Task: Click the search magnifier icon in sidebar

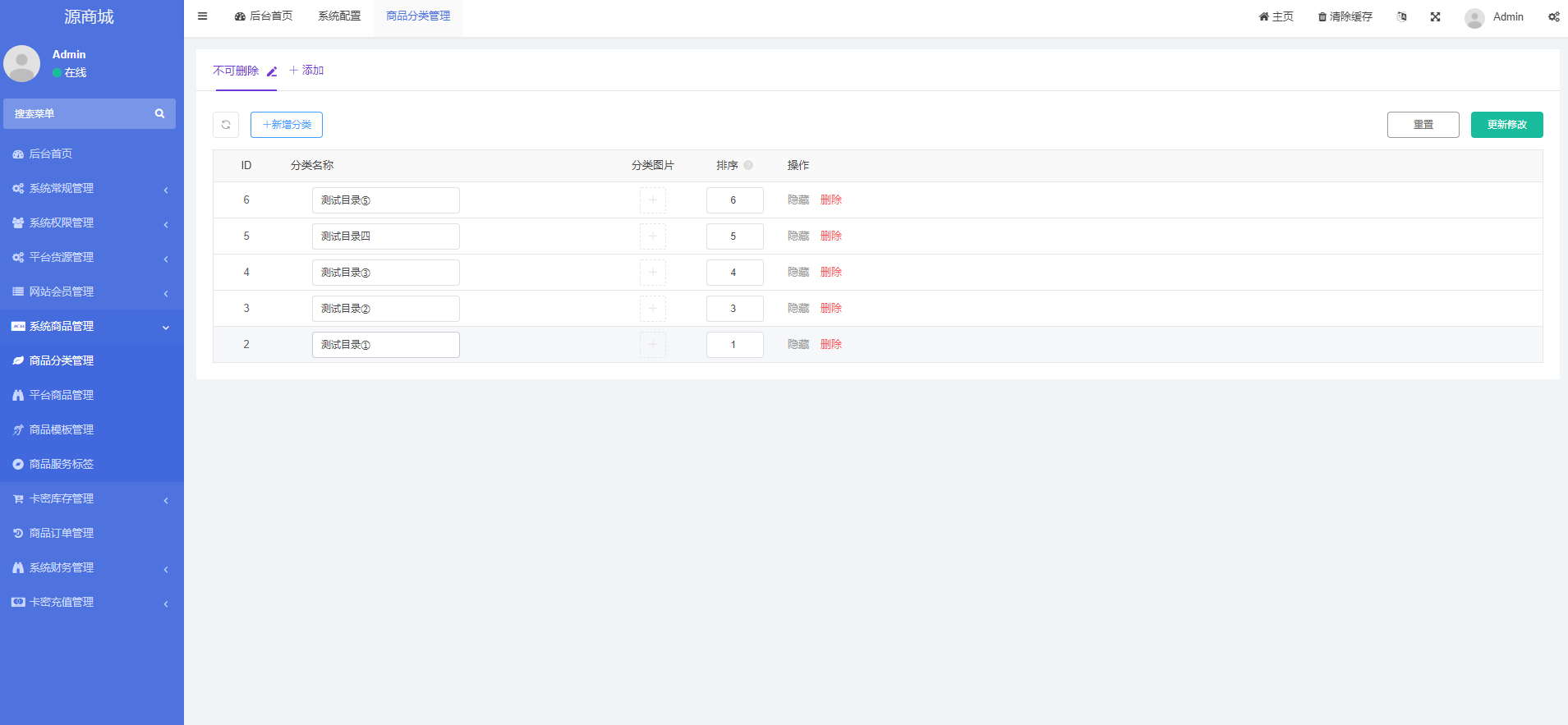Action: tap(159, 113)
